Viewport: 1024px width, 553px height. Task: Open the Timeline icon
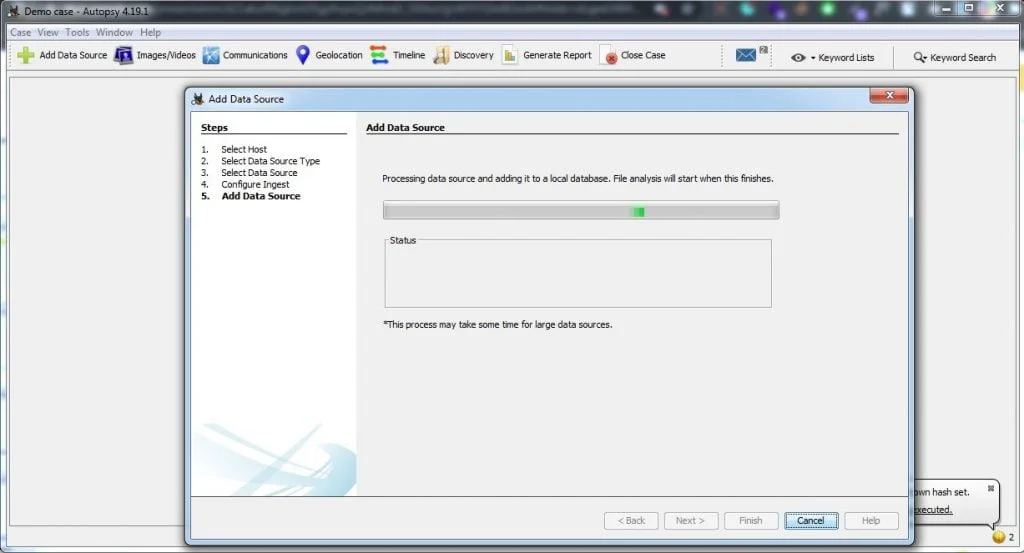click(379, 55)
